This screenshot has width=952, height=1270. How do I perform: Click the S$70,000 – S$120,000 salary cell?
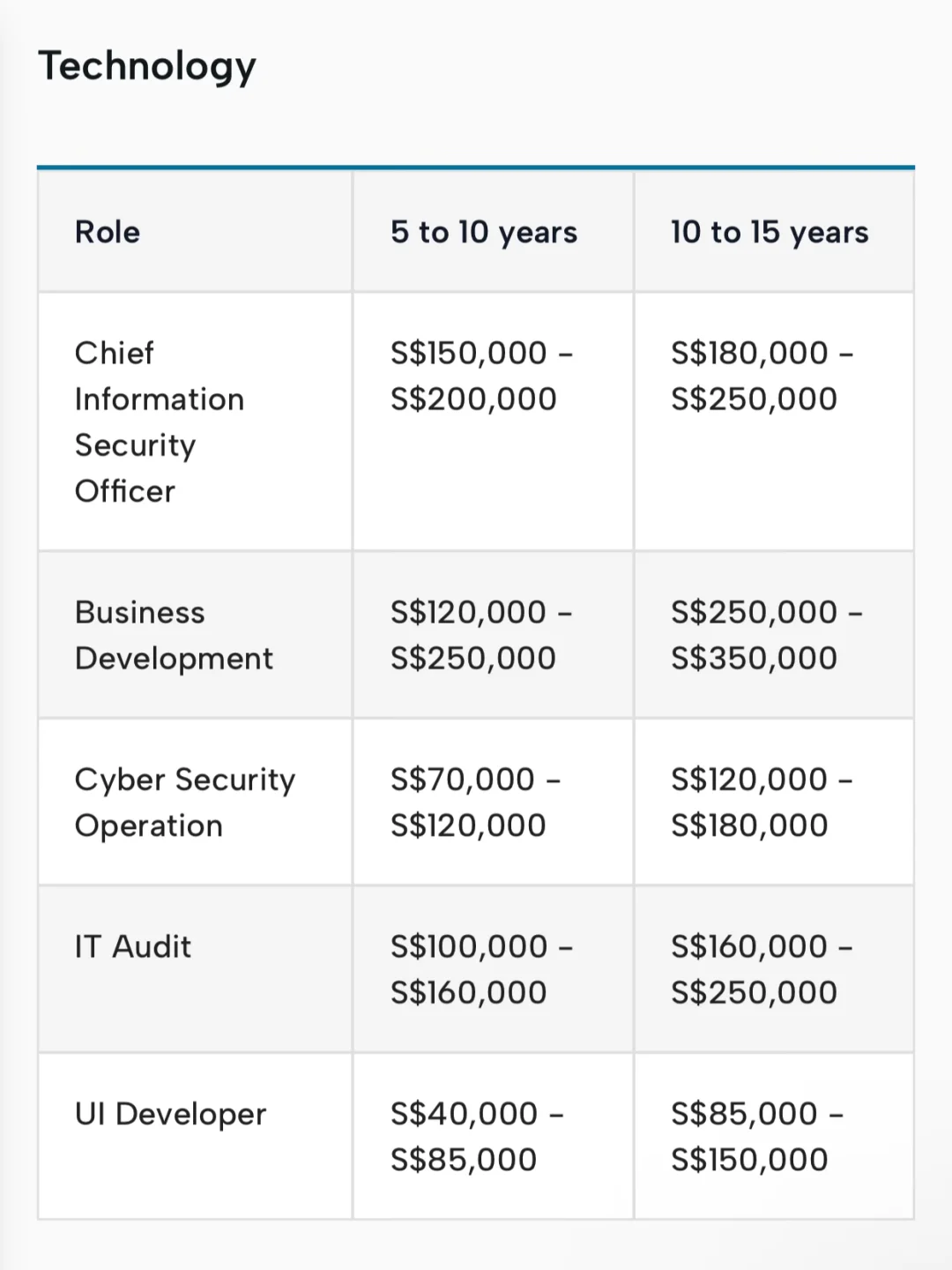pos(475,803)
